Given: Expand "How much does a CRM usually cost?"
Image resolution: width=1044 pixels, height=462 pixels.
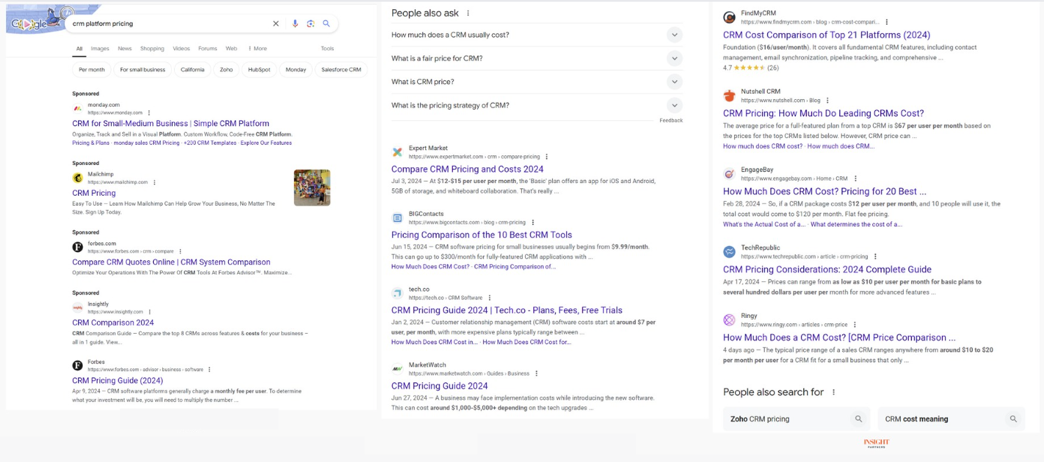Looking at the screenshot, I should coord(674,35).
